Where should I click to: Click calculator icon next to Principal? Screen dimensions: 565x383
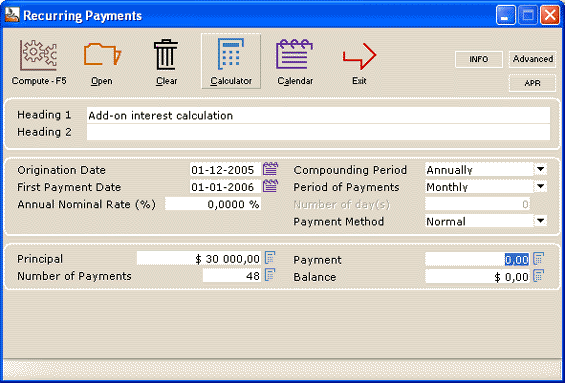[270, 258]
